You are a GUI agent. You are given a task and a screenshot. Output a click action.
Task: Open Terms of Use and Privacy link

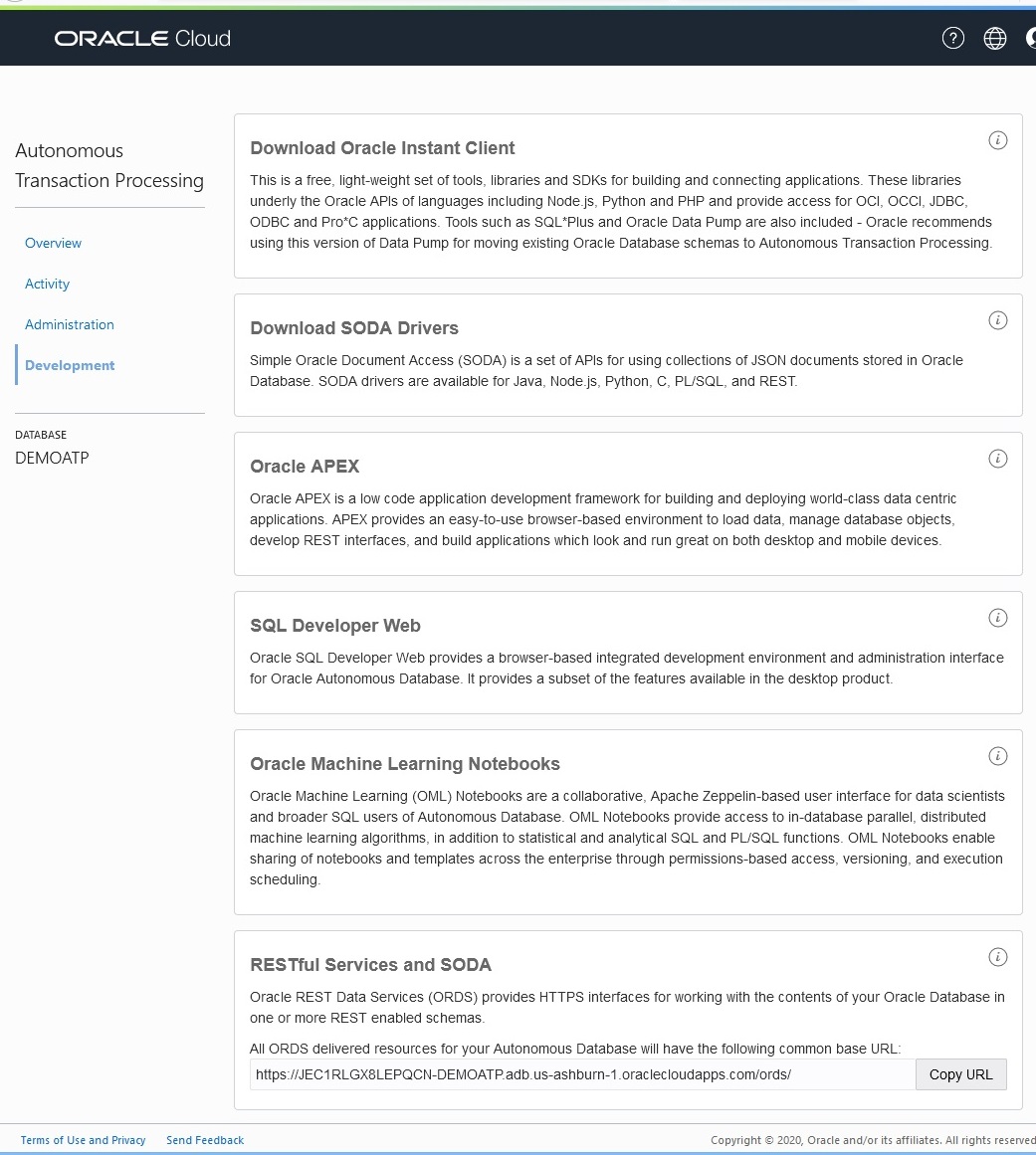[x=83, y=1140]
